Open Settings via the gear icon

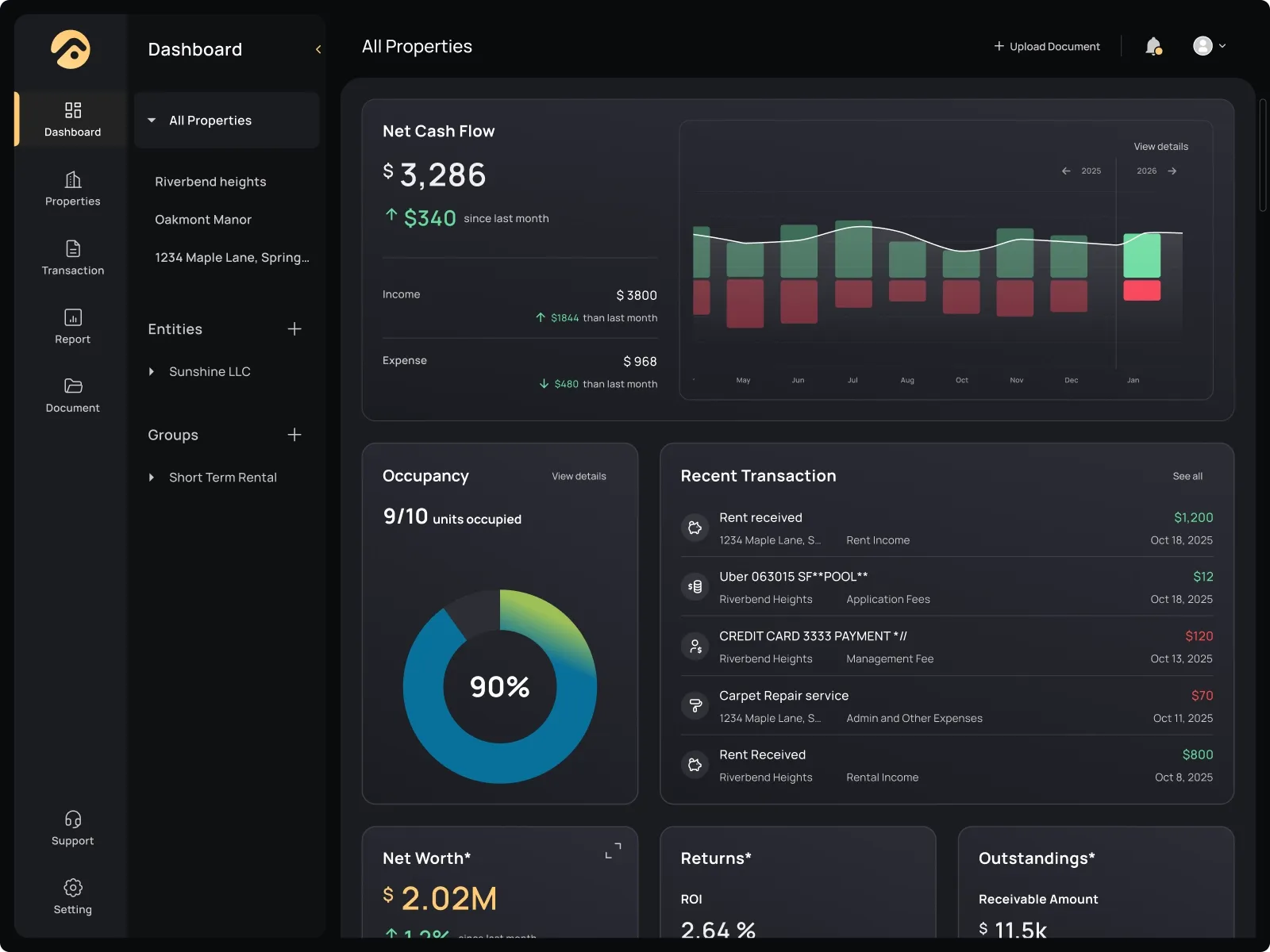click(72, 896)
